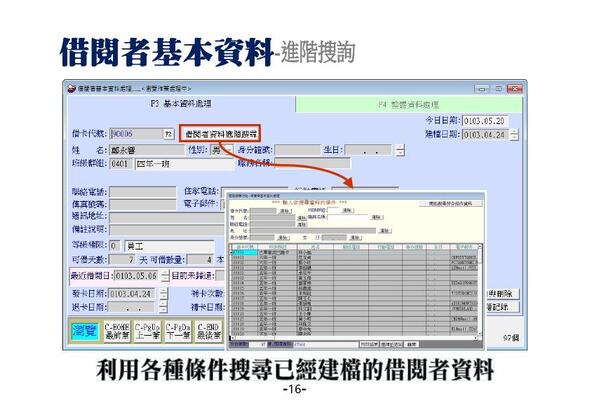Go to last record with C-END 最後筆

(209, 331)
